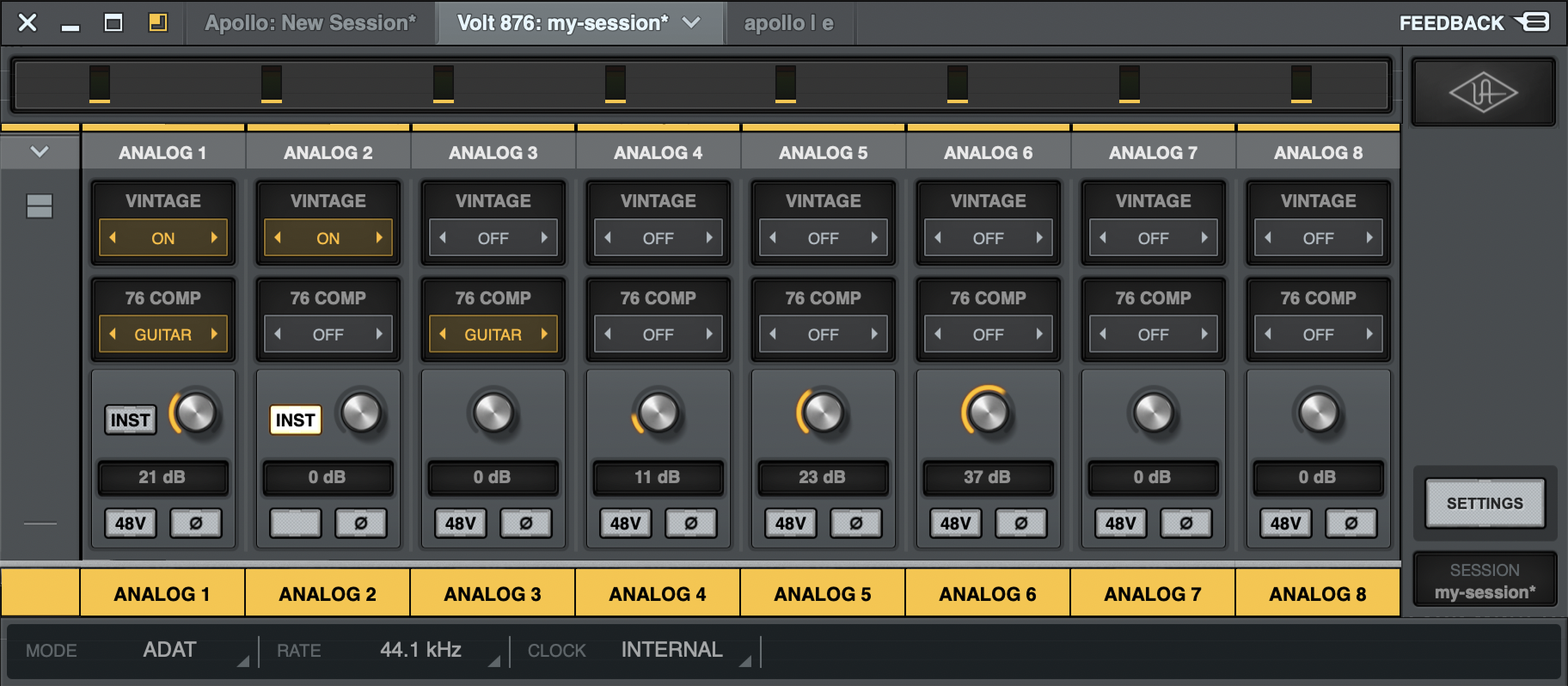Screen dimensions: 1568x686
Task: Change Analog 6 76 COMP OFF selector
Action: point(989,334)
